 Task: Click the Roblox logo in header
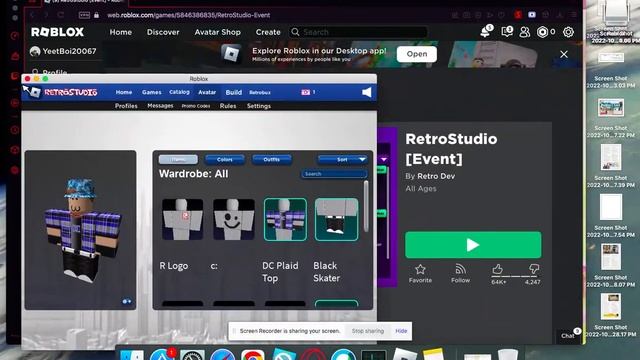coord(58,32)
